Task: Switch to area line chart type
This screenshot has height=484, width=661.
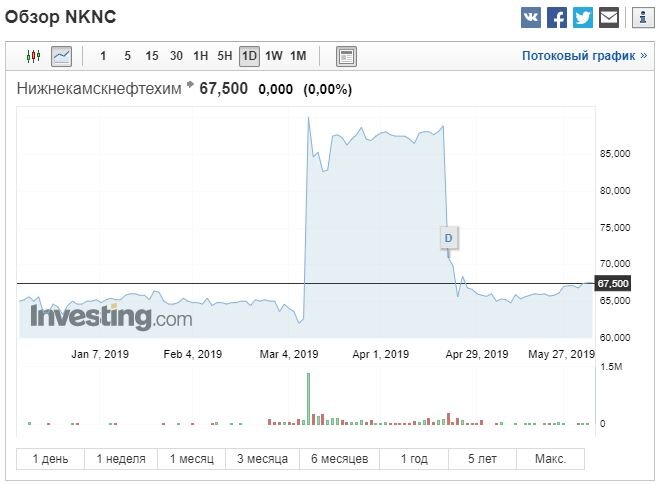Action: [61, 56]
